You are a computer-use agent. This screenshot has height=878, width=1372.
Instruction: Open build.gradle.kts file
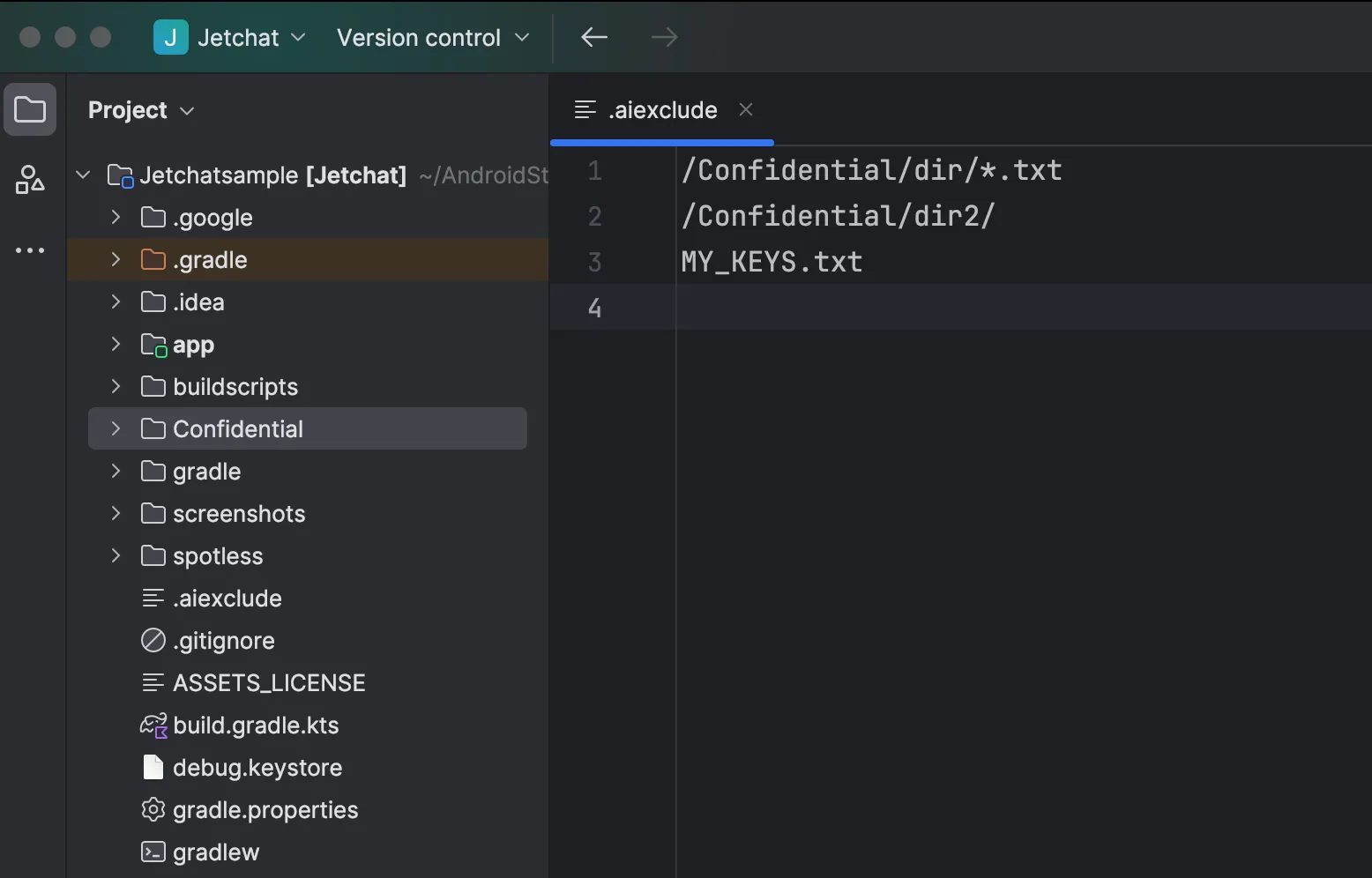point(256,725)
